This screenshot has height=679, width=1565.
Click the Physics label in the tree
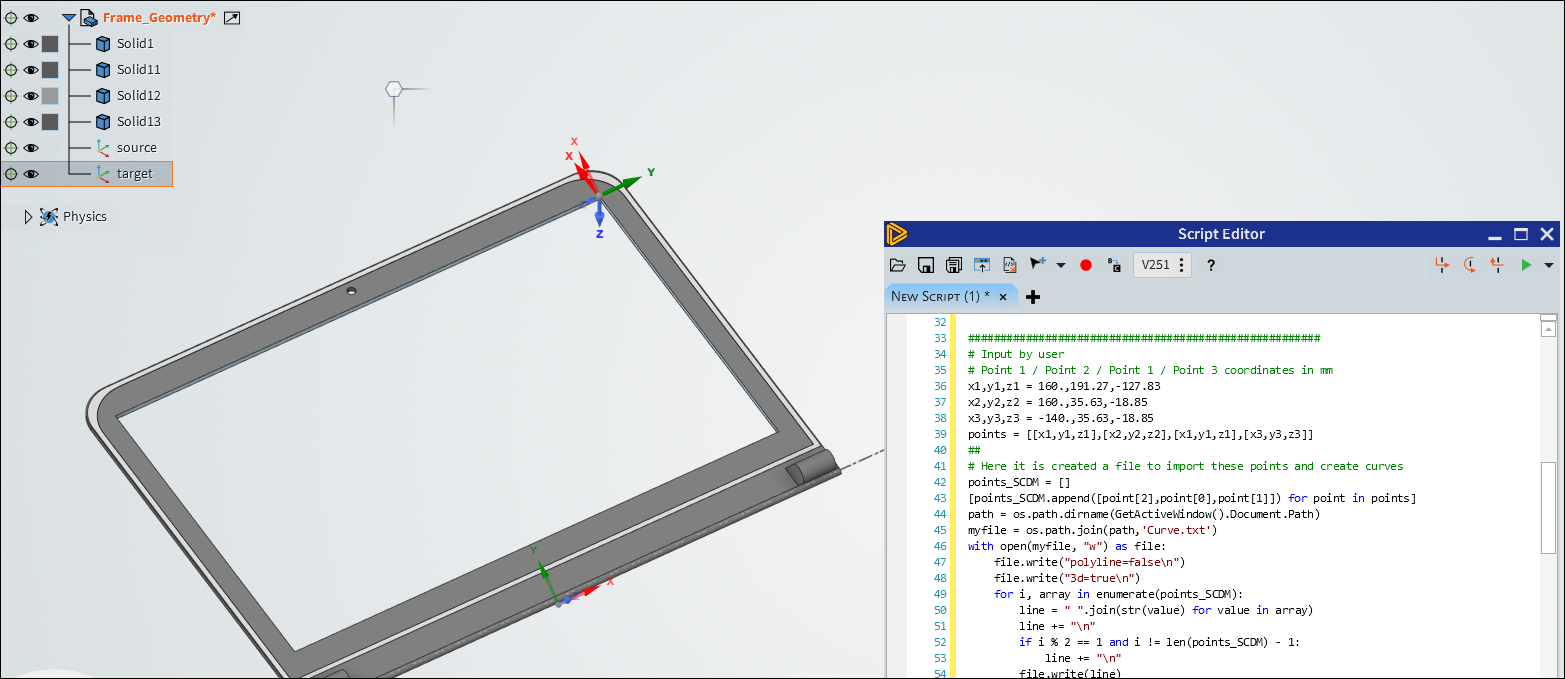(85, 217)
